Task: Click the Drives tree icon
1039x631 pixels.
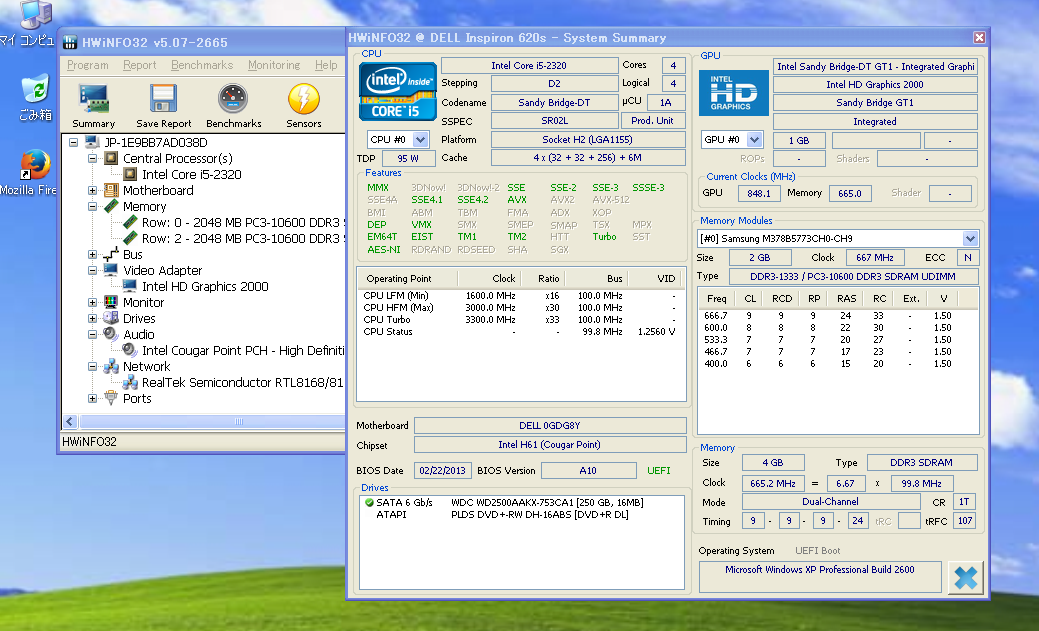Action: (111, 318)
